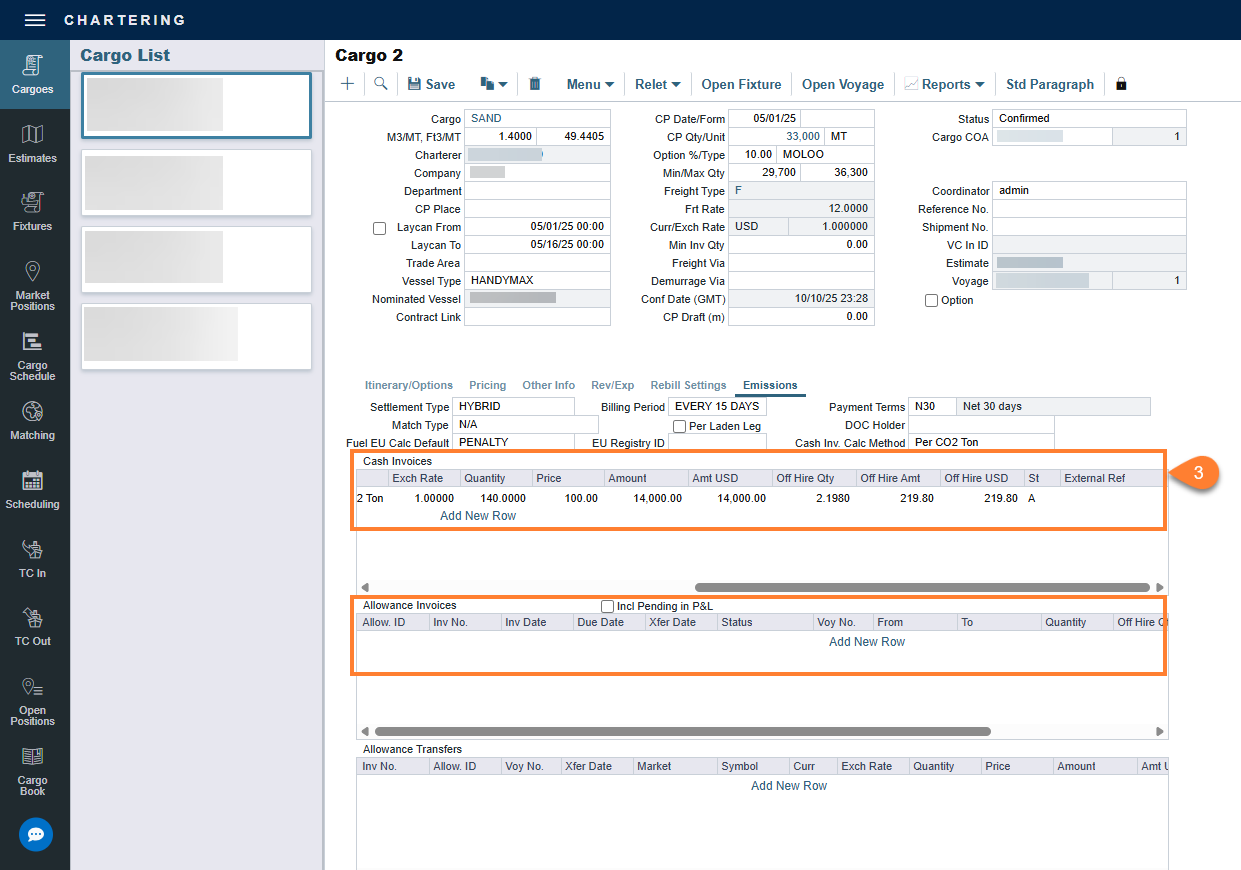Enable the Per Laden Leg checkbox
The height and width of the screenshot is (870, 1241).
(679, 426)
